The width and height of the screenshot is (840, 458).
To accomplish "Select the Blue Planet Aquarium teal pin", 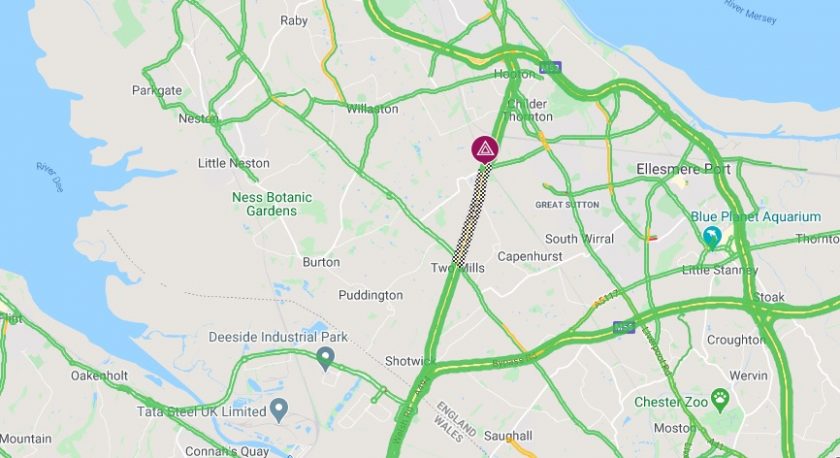I will (x=711, y=238).
